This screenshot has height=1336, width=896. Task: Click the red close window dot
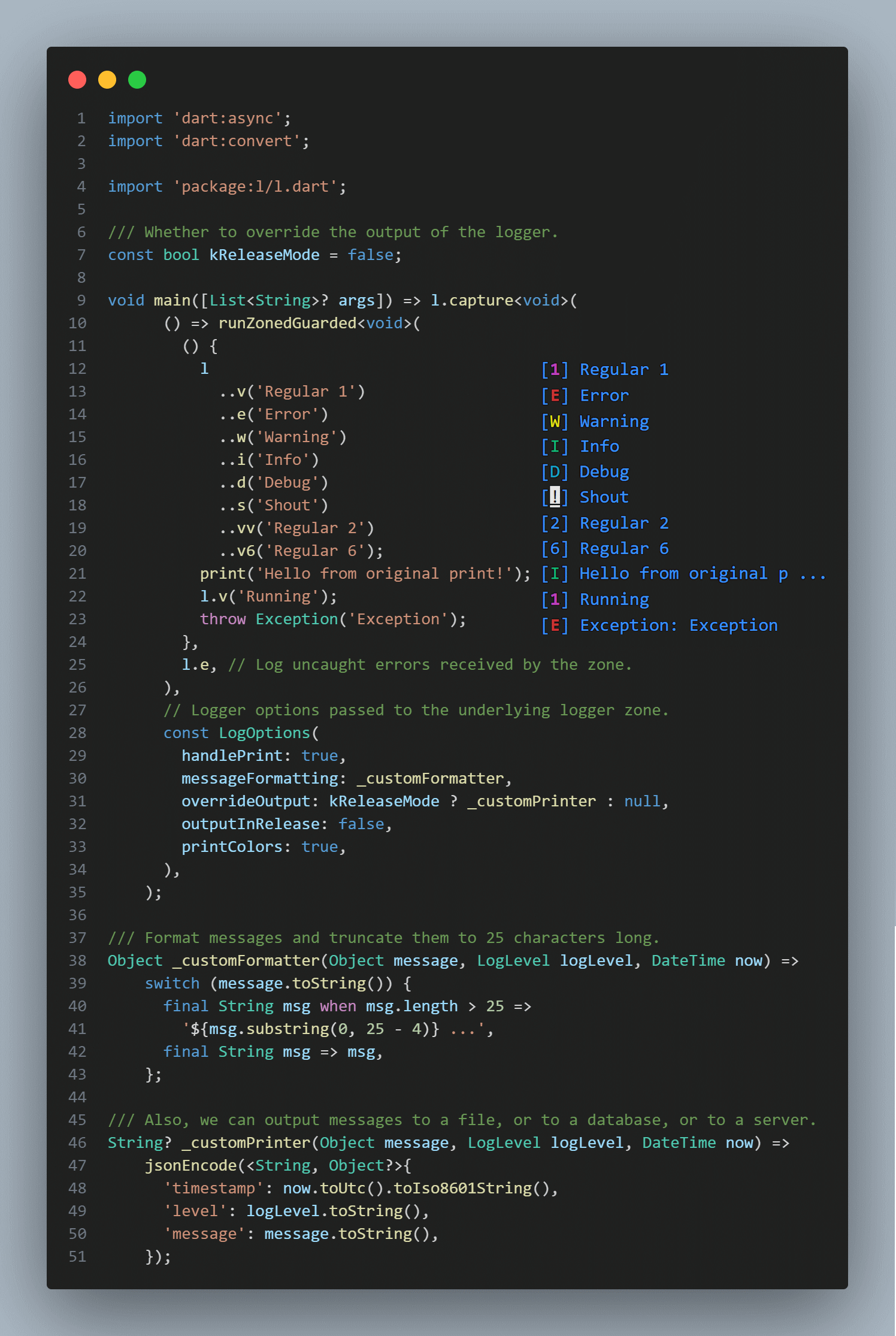[x=77, y=80]
